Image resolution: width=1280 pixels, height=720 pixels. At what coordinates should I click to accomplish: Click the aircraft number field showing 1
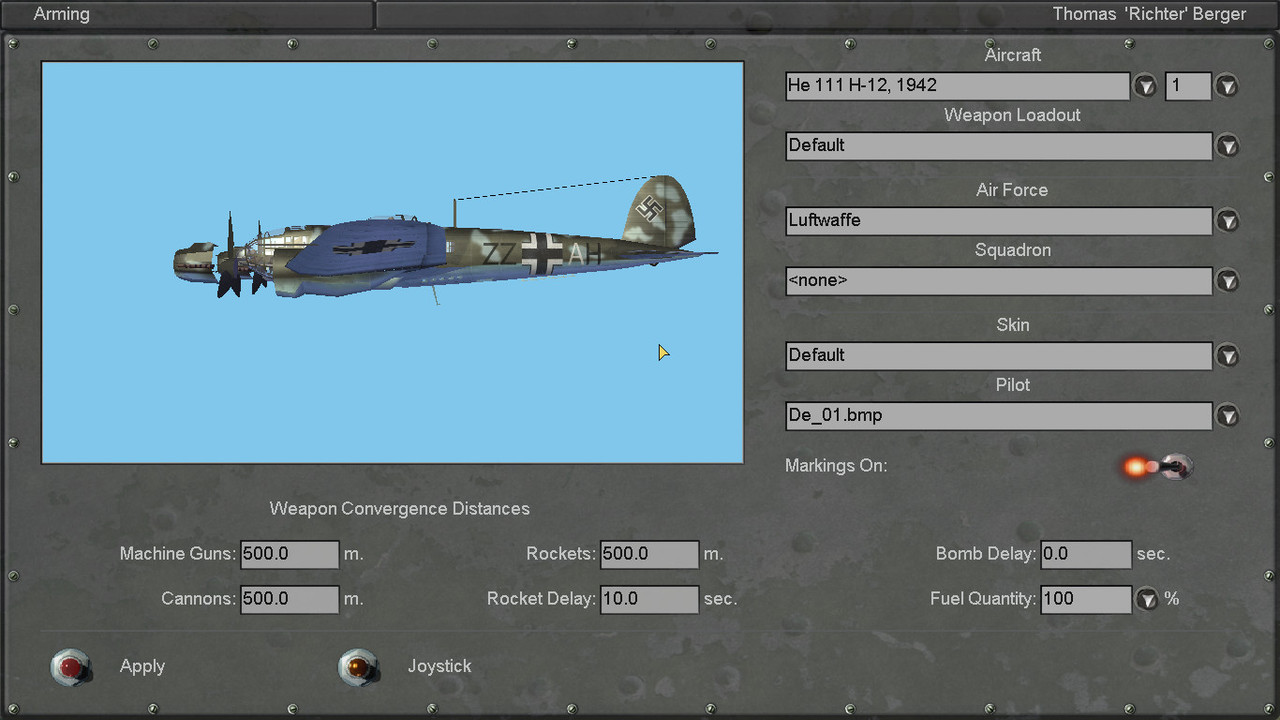coord(1188,86)
